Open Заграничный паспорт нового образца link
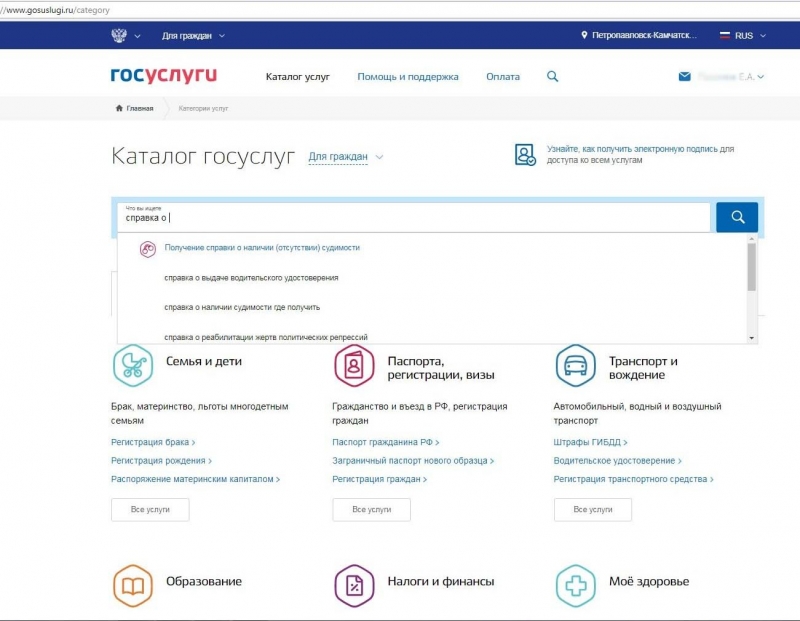 [x=413, y=460]
